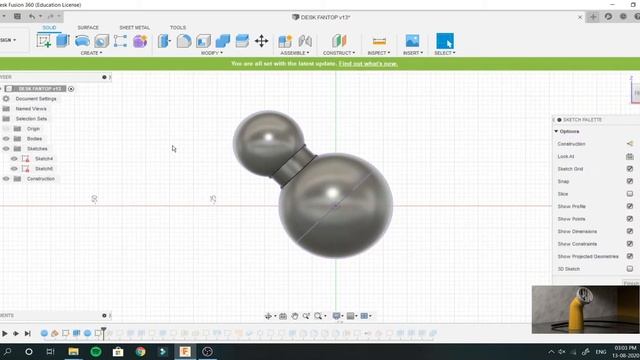This screenshot has width=640, height=360.
Task: Switch to the Solid tab
Action: (x=49, y=27)
